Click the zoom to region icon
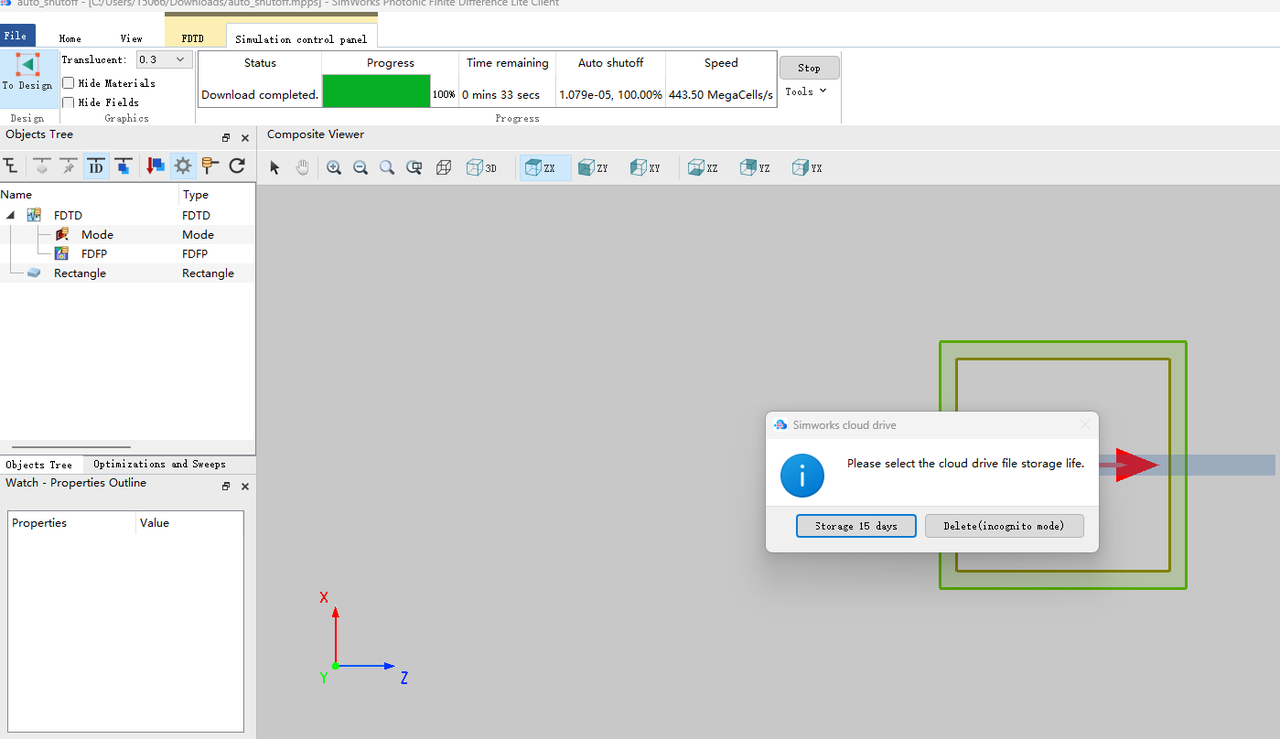The image size is (1280, 739). [414, 168]
